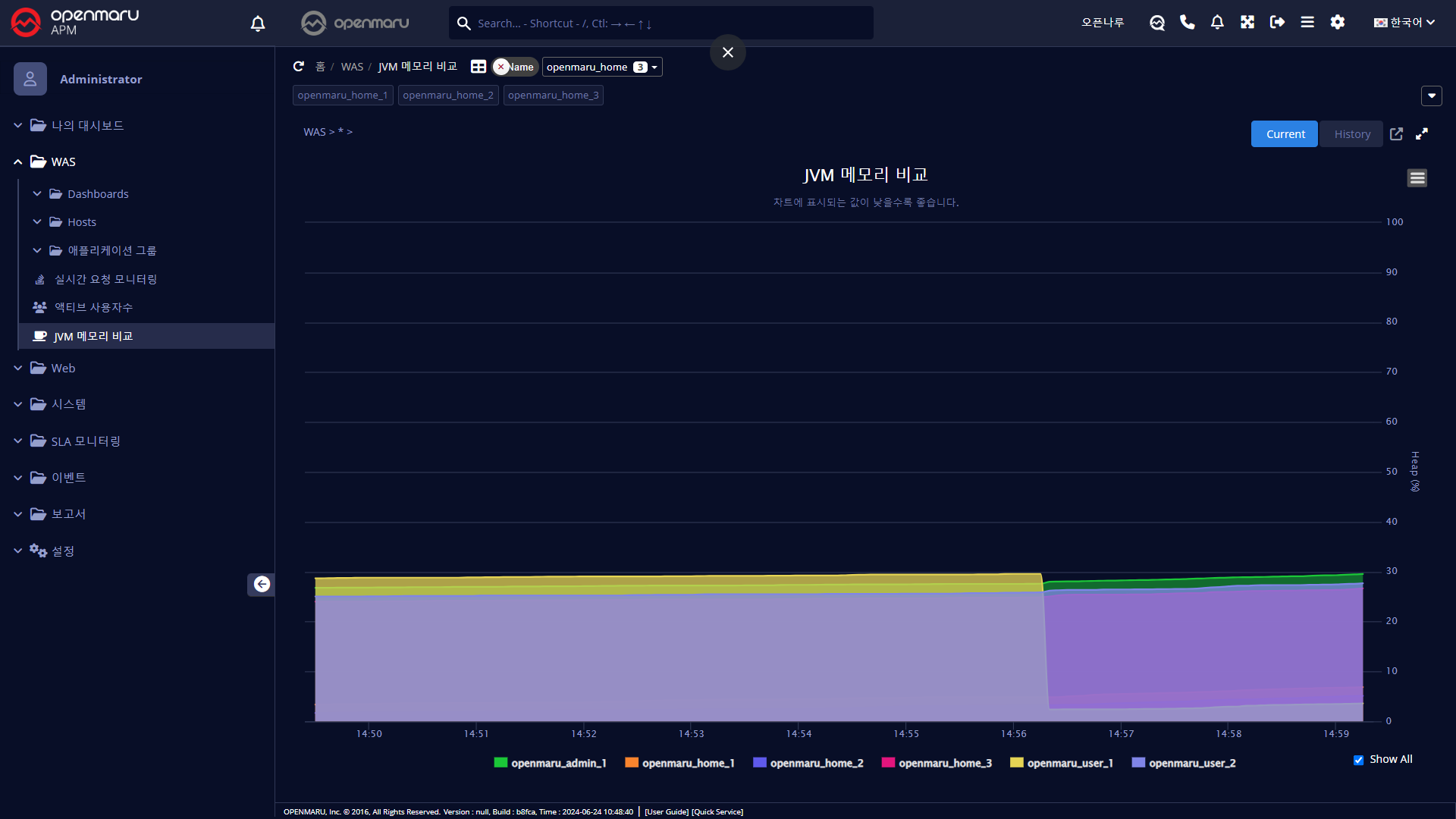1456x819 pixels.
Task: Open the openmaru_home selection dropdown
Action: (602, 67)
